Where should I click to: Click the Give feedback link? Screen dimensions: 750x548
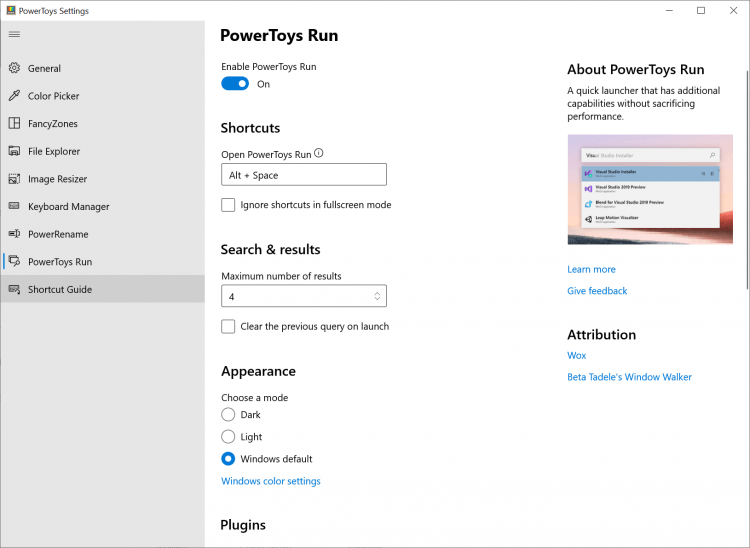point(597,291)
